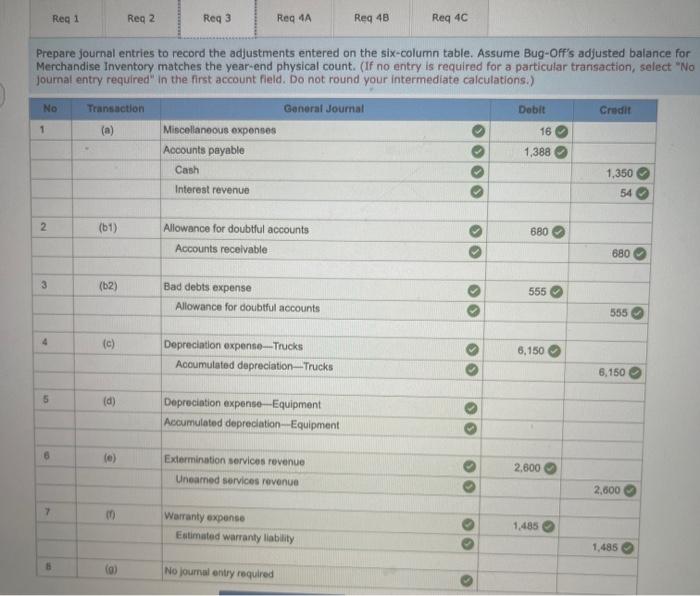Click the check icon beside Bad debts expense

click(474, 291)
